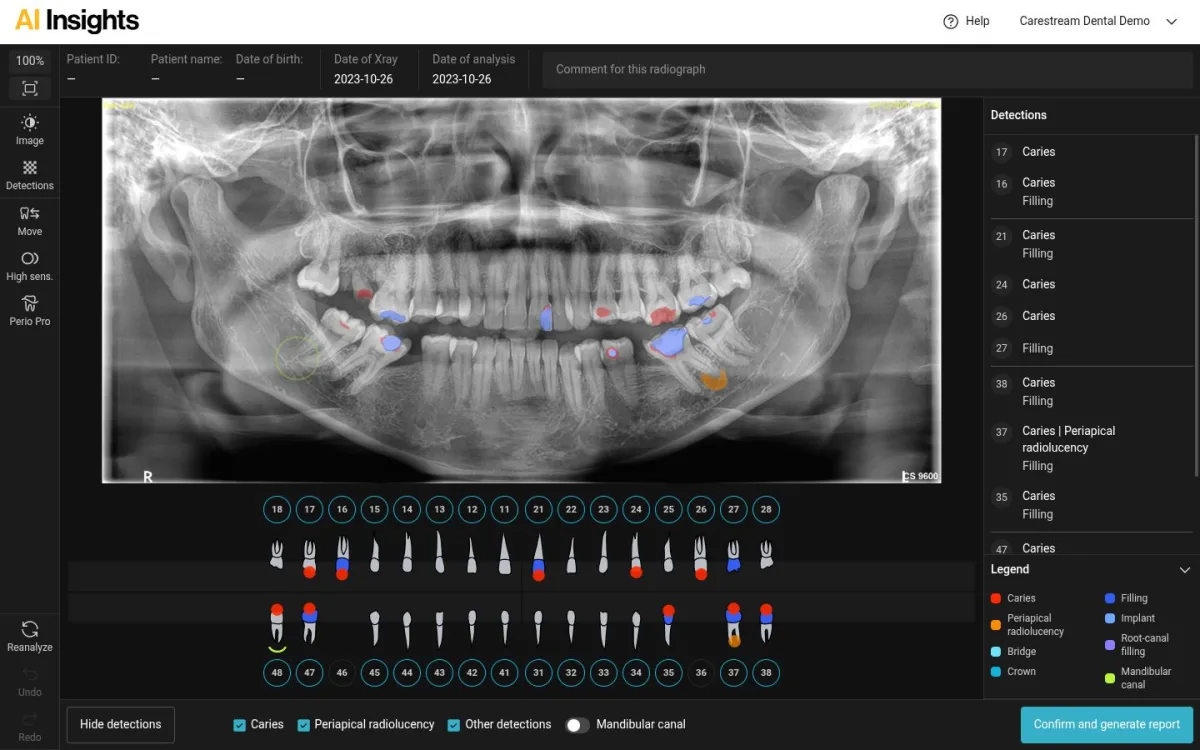Viewport: 1200px width, 750px height.
Task: Select detection row 27 Filling
Action: click(1094, 349)
